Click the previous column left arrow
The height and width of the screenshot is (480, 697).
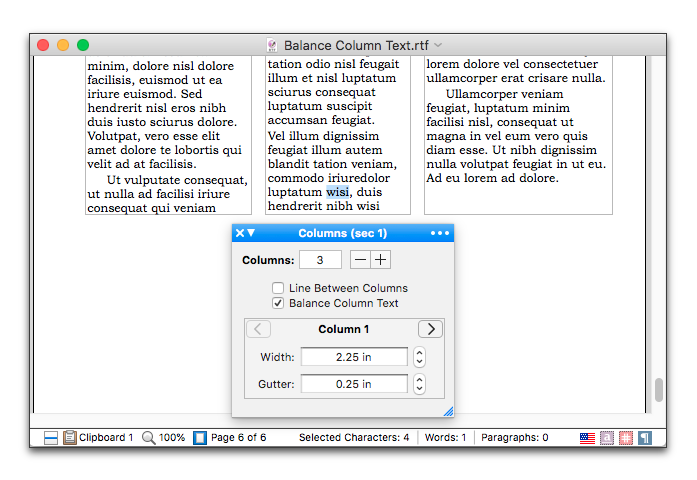coord(258,329)
